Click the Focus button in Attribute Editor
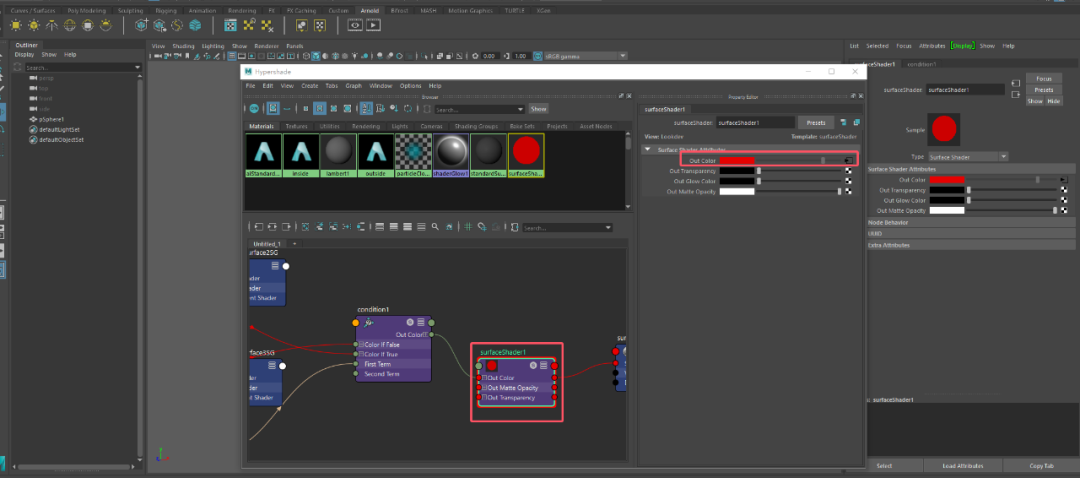Screen dimensions: 1080x478 1044,79
